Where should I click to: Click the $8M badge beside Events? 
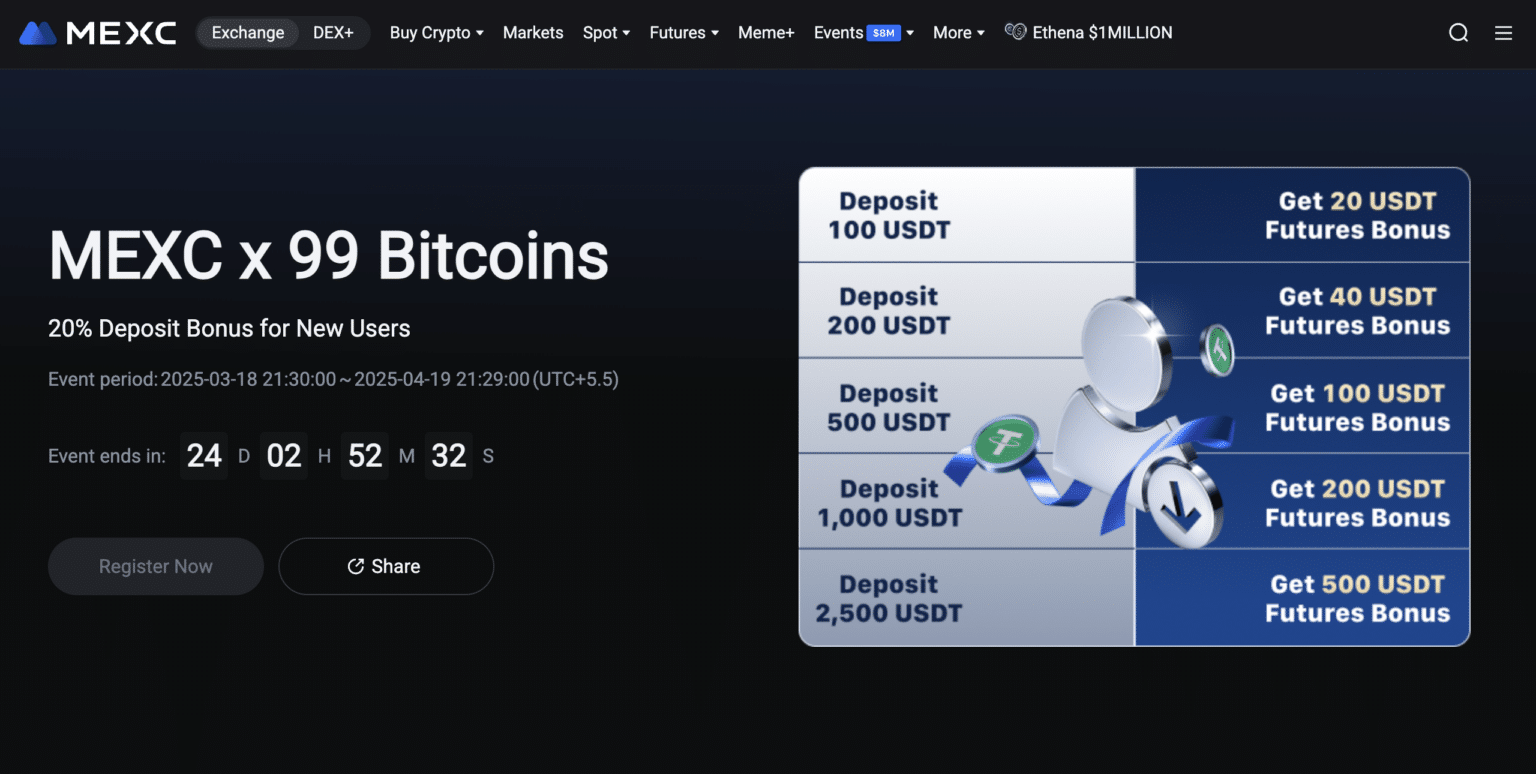click(884, 33)
